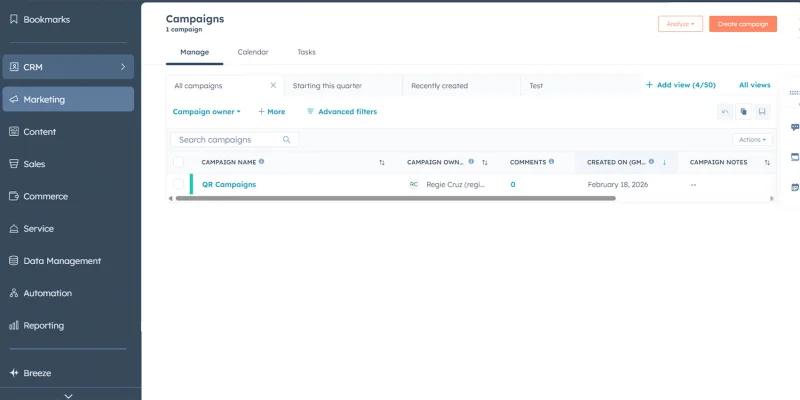
Task: Expand the CRM sidebar menu chevron
Action: click(x=123, y=67)
